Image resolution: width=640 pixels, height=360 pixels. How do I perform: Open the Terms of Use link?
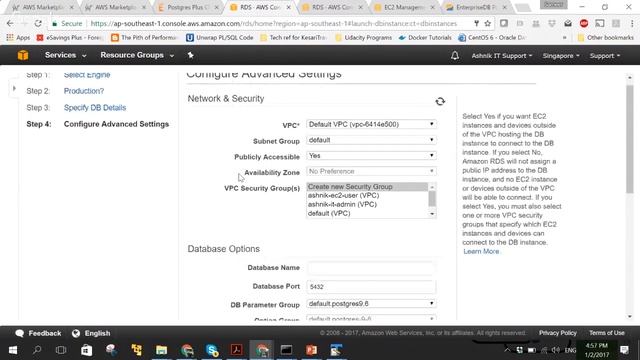[x=607, y=333]
